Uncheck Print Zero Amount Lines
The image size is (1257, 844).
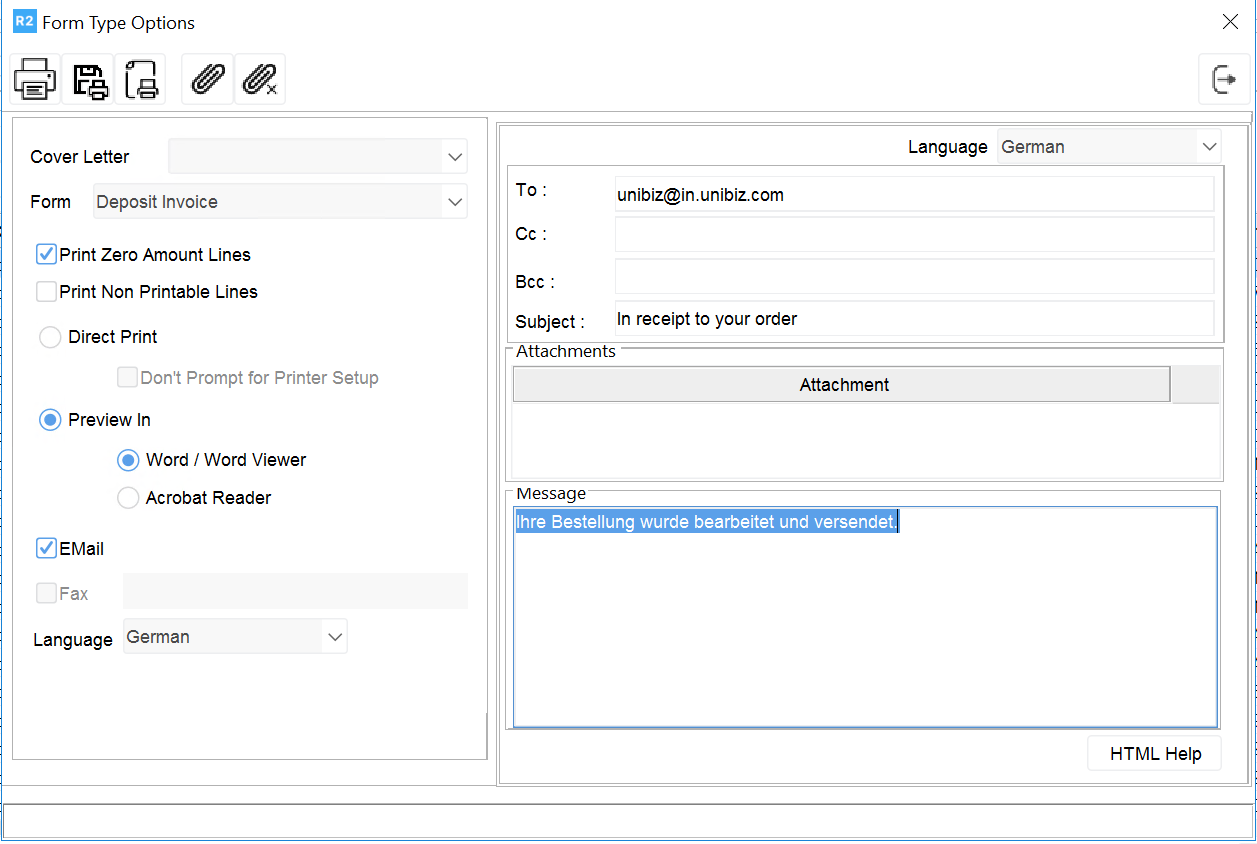pyautogui.click(x=46, y=255)
